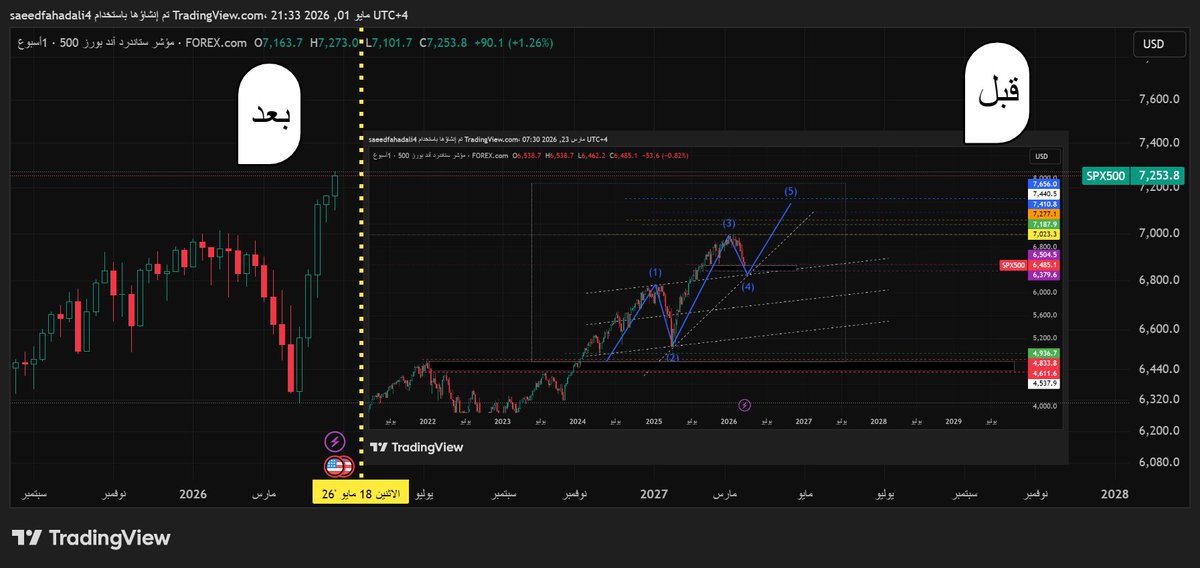The height and width of the screenshot is (568, 1200).
Task: Click the saeedfahadali4 username in the header
Action: [x=51, y=15]
